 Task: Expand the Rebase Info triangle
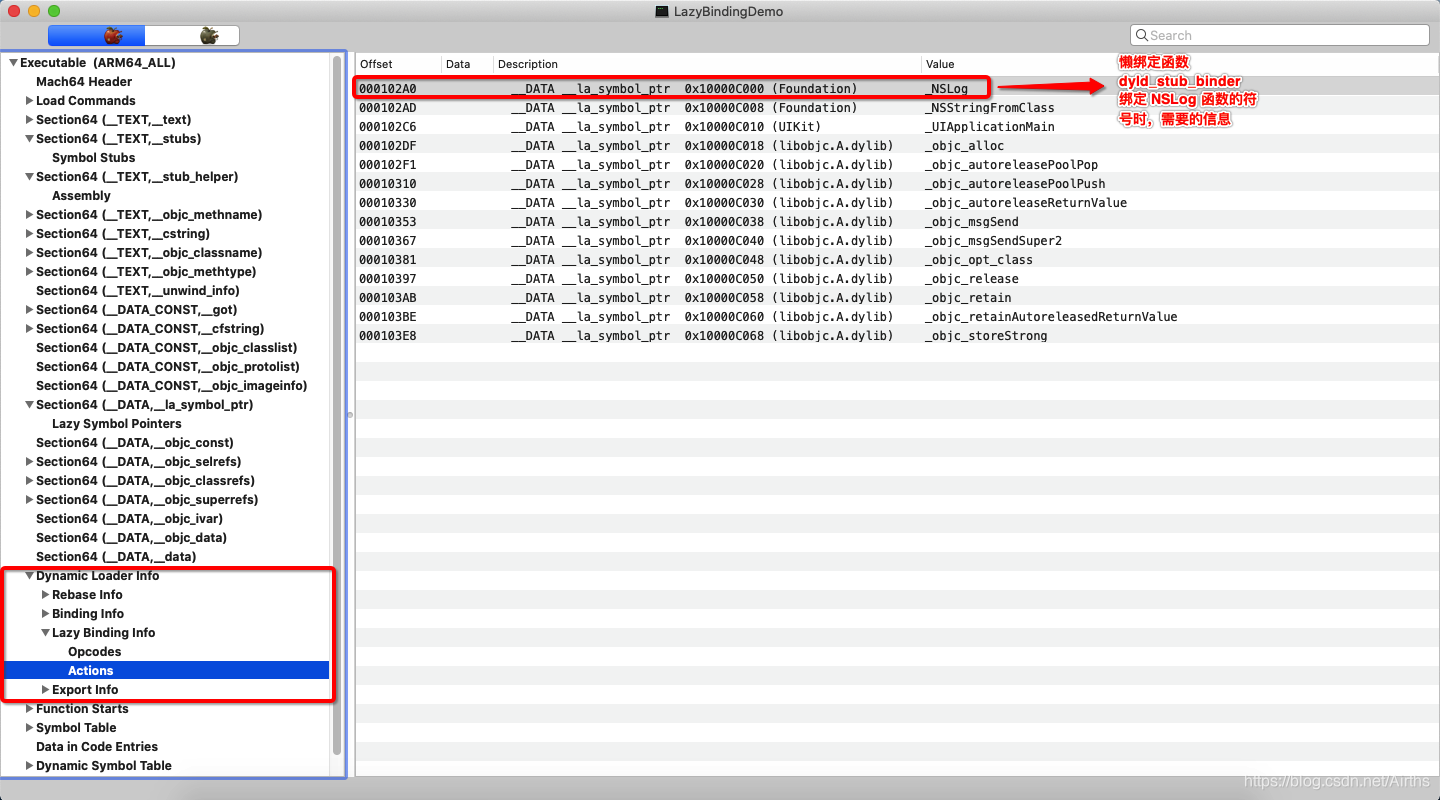click(45, 595)
